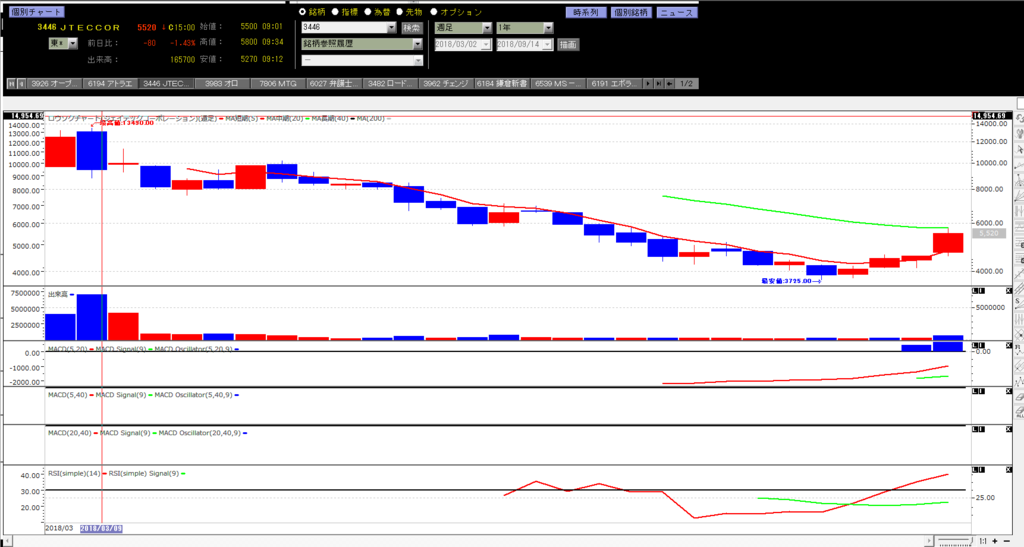Open the 2018/03/02 start date dropdown
Image resolution: width=1024 pixels, height=547 pixels.
(486, 44)
